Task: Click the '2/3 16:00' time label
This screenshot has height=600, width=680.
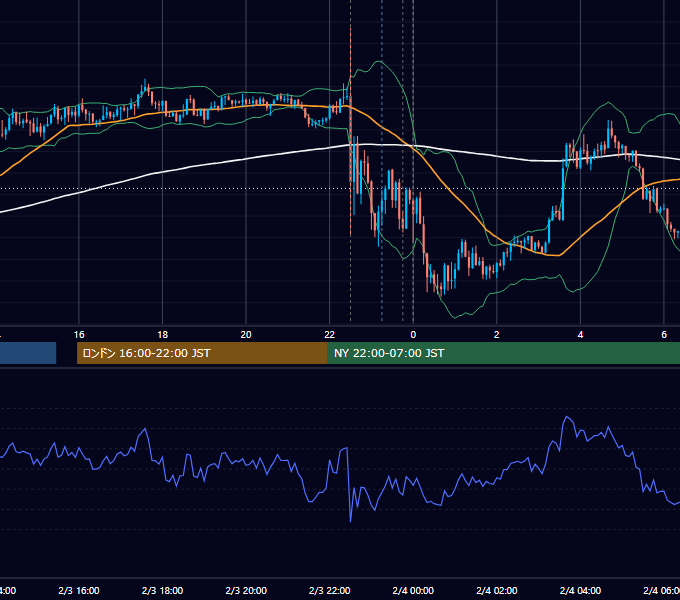Action: [x=78, y=590]
